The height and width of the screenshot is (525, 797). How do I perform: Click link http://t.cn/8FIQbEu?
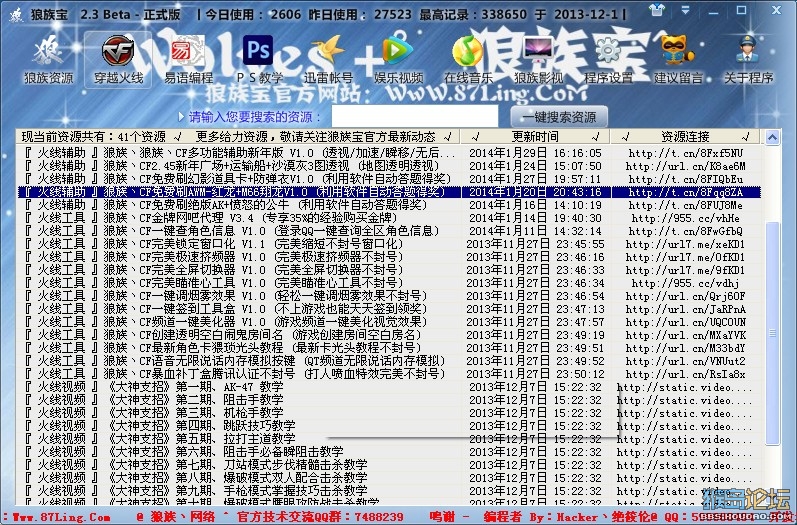click(686, 179)
